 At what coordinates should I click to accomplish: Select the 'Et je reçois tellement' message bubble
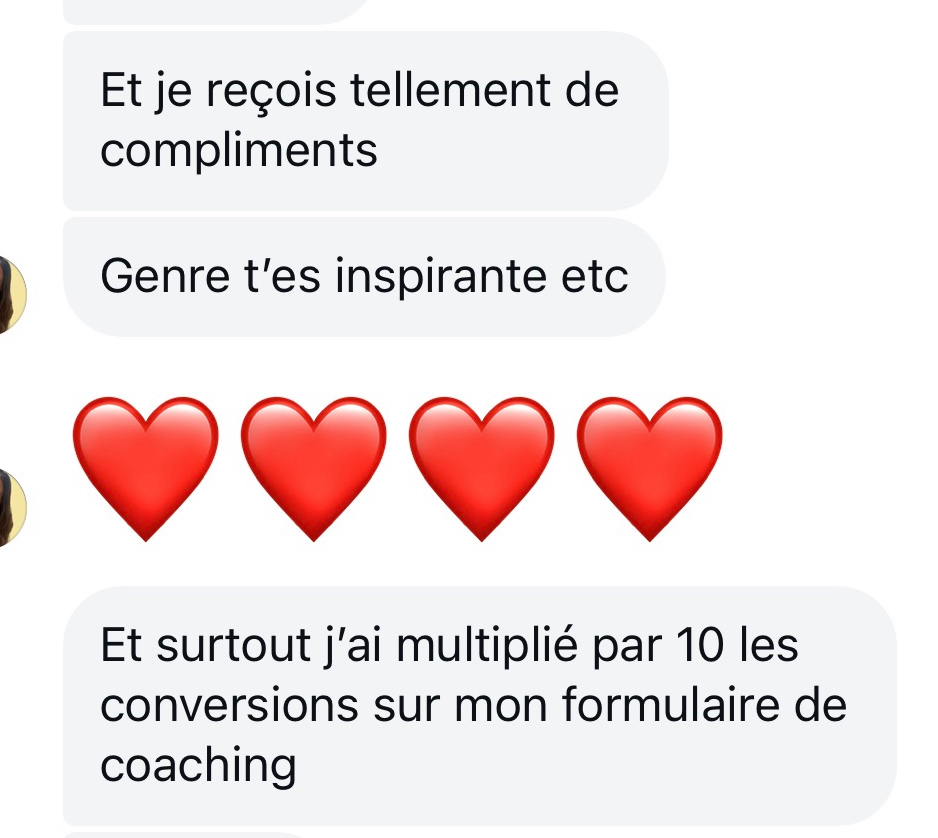(366, 120)
